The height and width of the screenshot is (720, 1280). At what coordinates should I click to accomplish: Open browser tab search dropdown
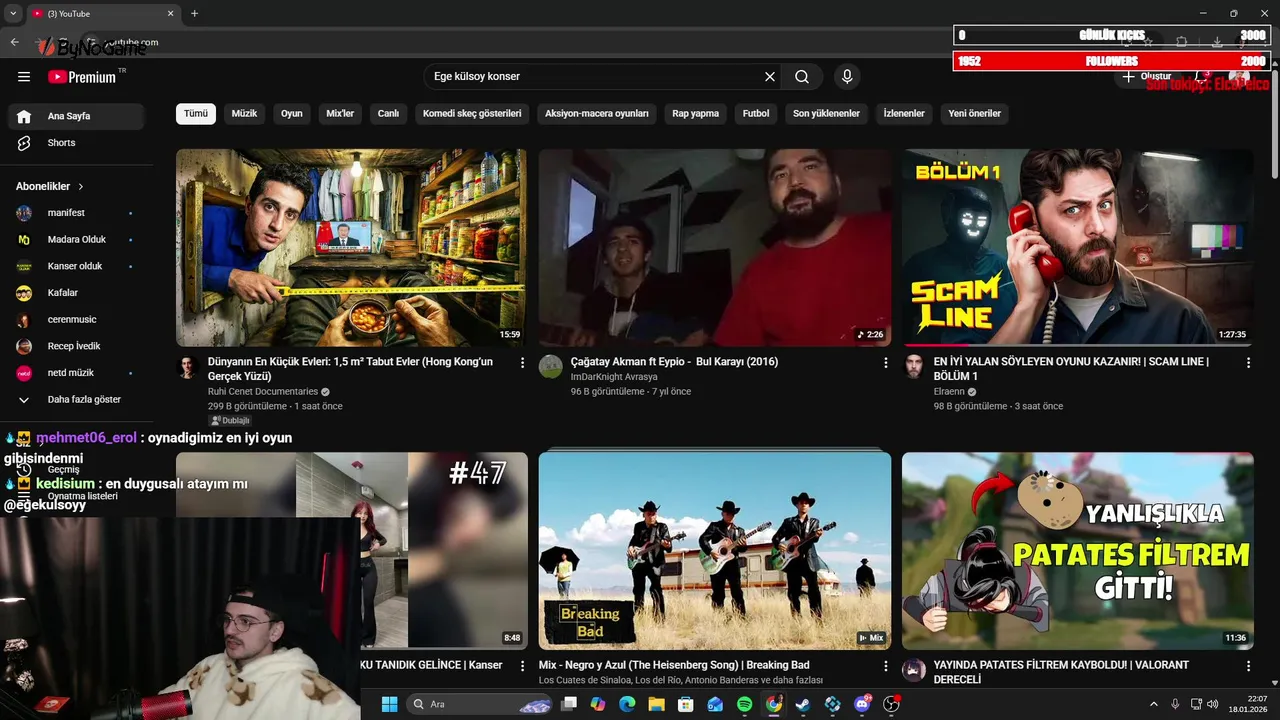pos(13,13)
